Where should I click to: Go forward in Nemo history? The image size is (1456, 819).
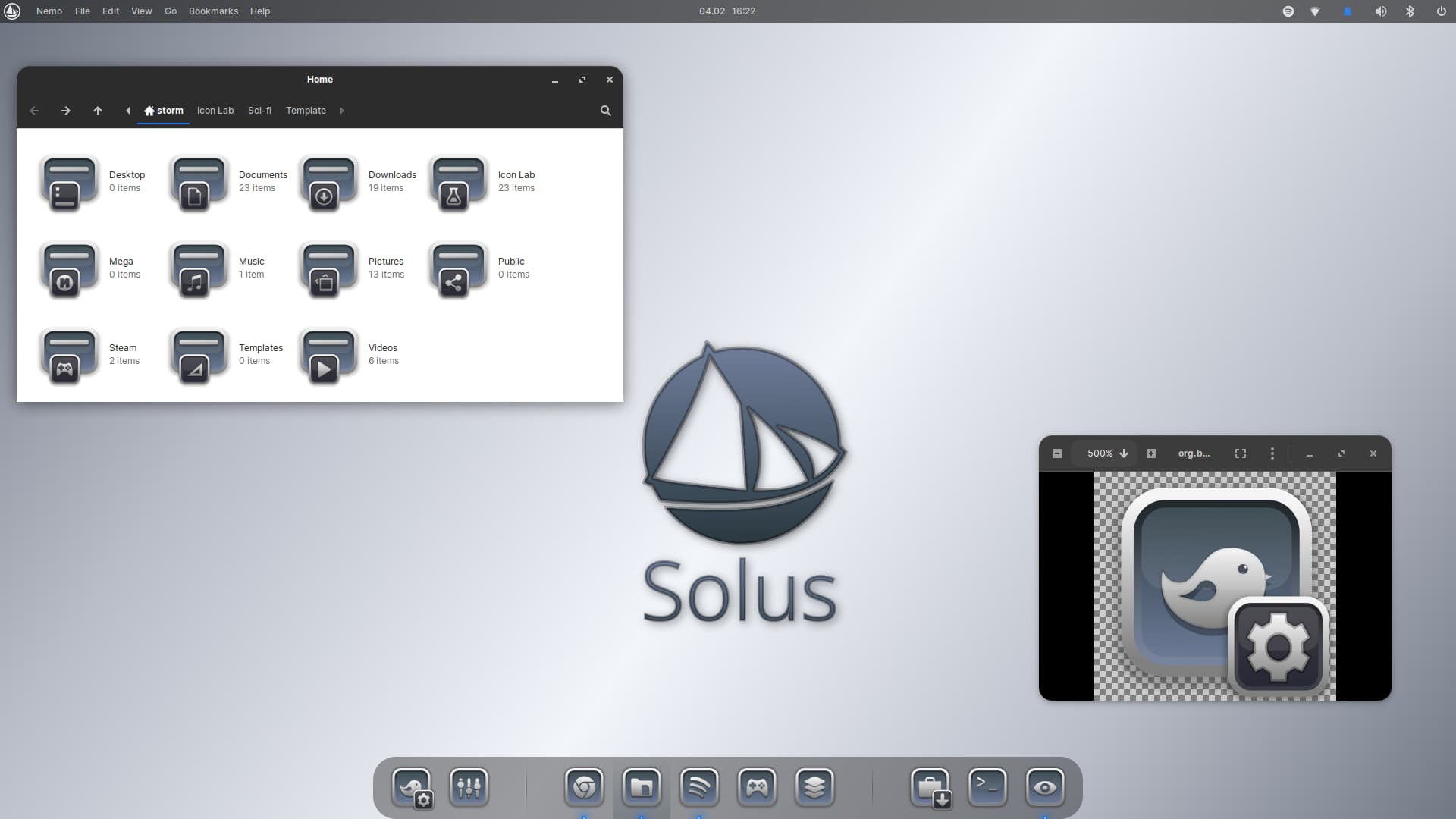pyautogui.click(x=66, y=111)
